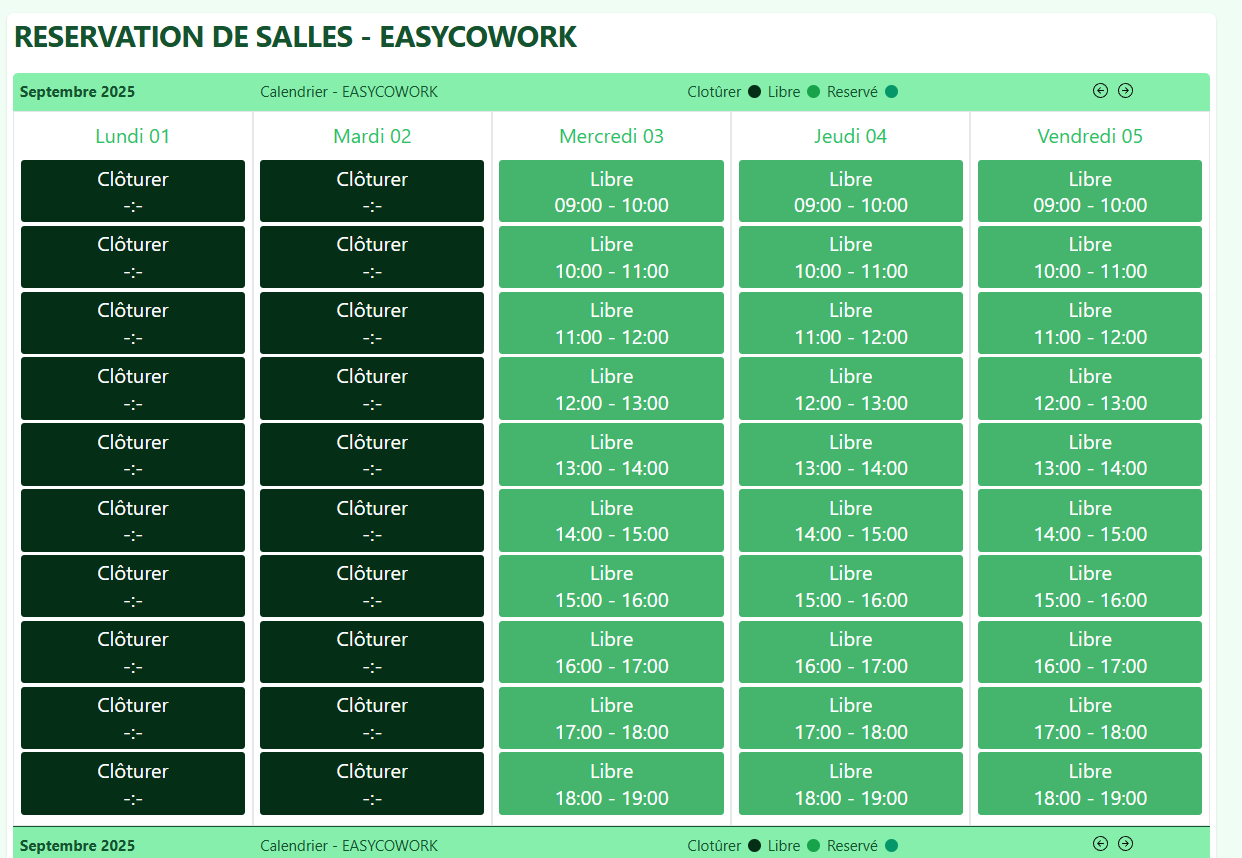Image resolution: width=1242 pixels, height=858 pixels.
Task: Book Vendredi 05 slot 09:00 - 10:00
Action: click(x=1090, y=191)
